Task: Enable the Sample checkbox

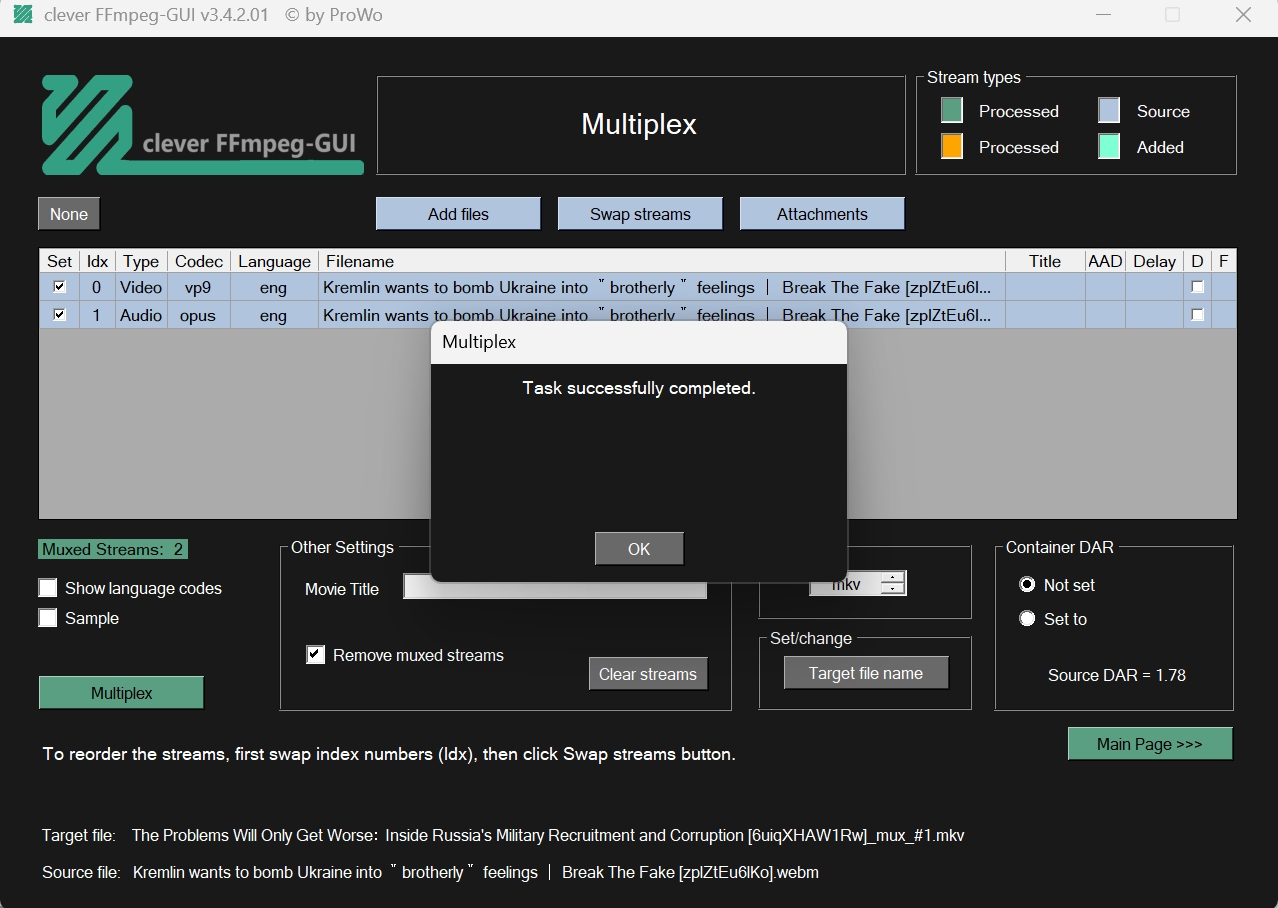Action: (x=48, y=618)
